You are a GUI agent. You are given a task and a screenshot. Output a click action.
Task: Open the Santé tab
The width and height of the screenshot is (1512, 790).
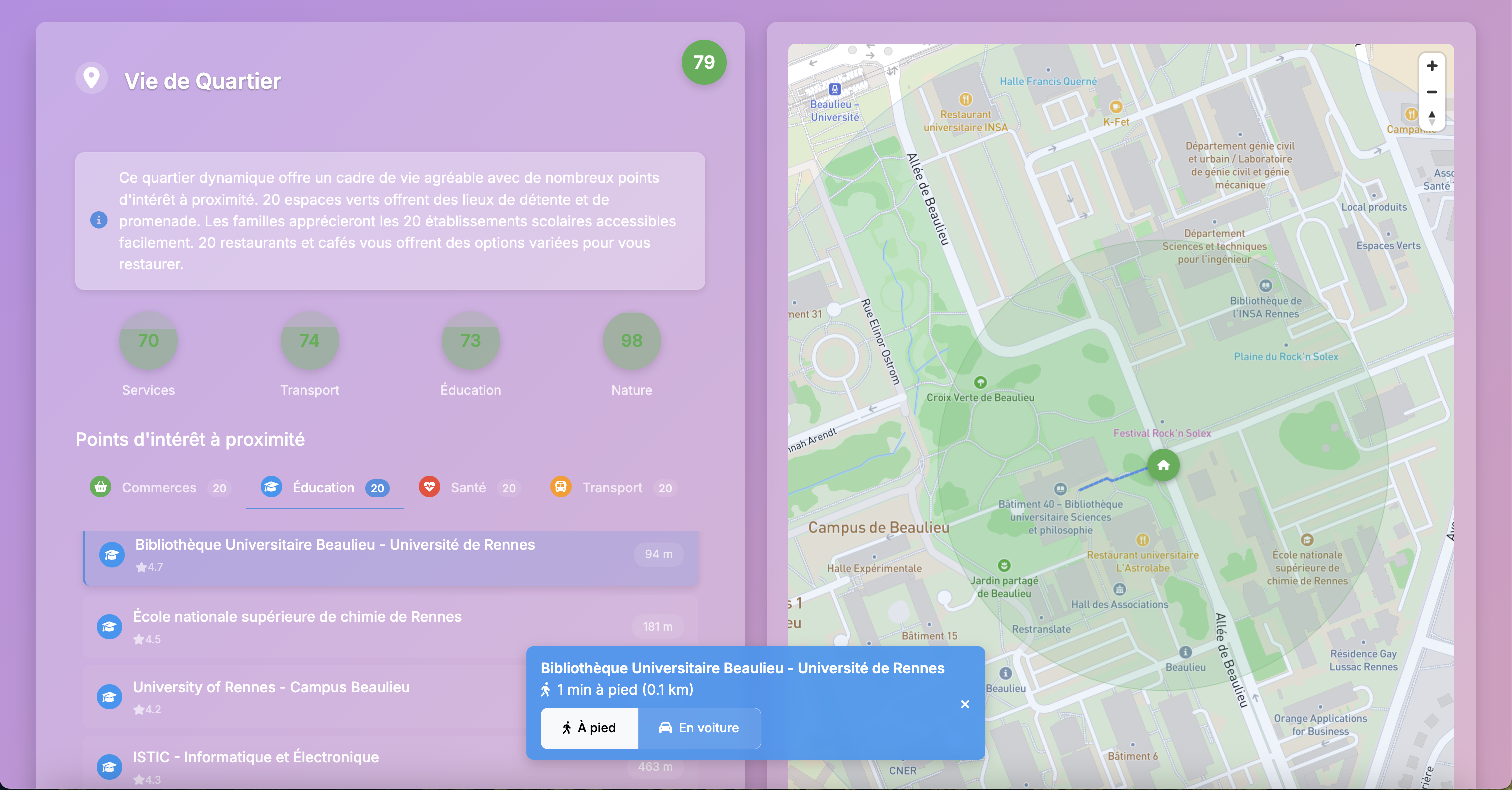coord(469,487)
